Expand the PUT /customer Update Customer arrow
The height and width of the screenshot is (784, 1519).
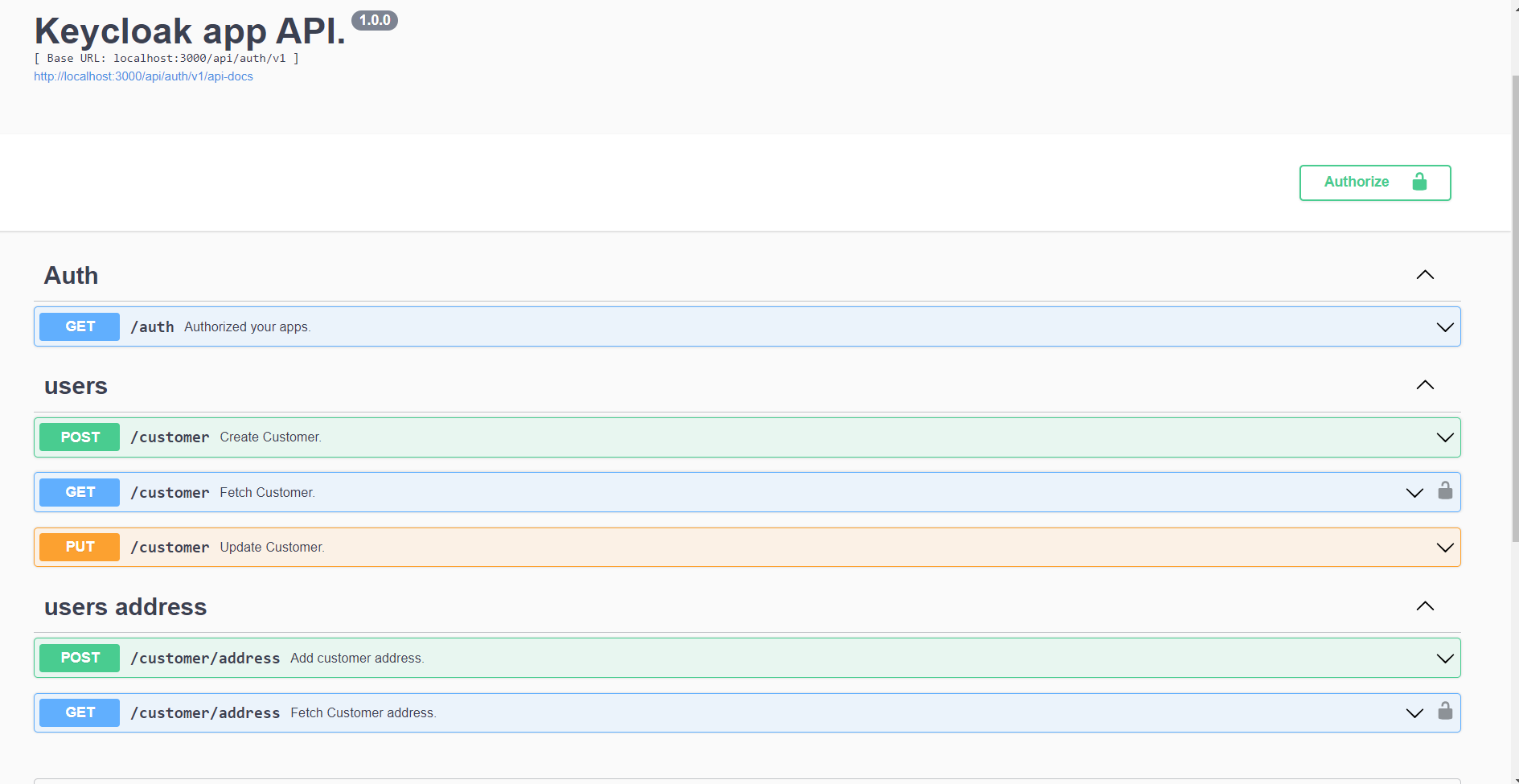[x=1444, y=548]
